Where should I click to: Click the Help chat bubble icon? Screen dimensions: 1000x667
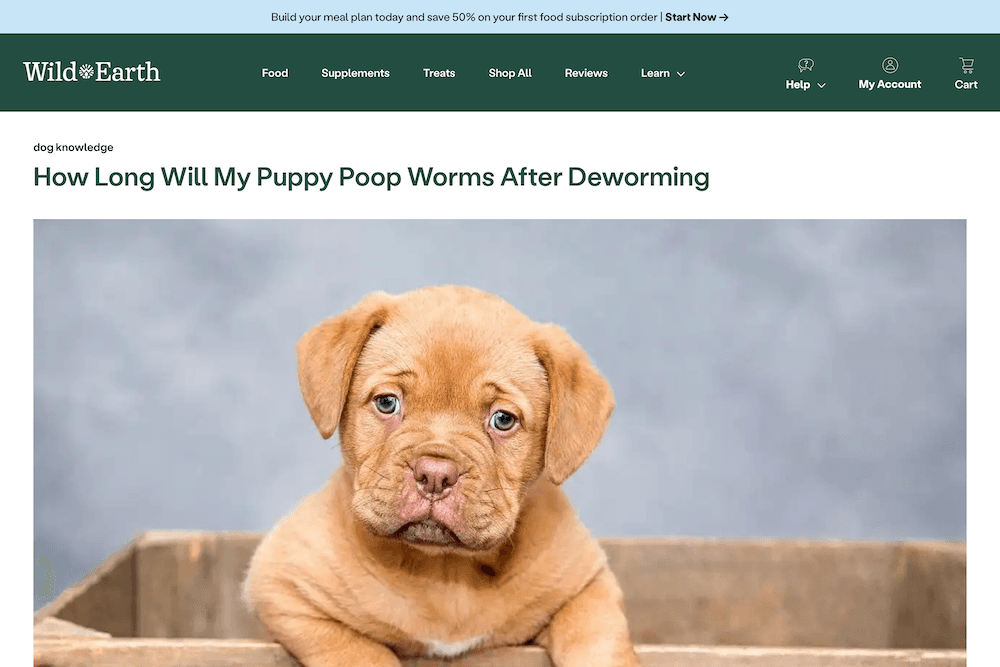(805, 65)
